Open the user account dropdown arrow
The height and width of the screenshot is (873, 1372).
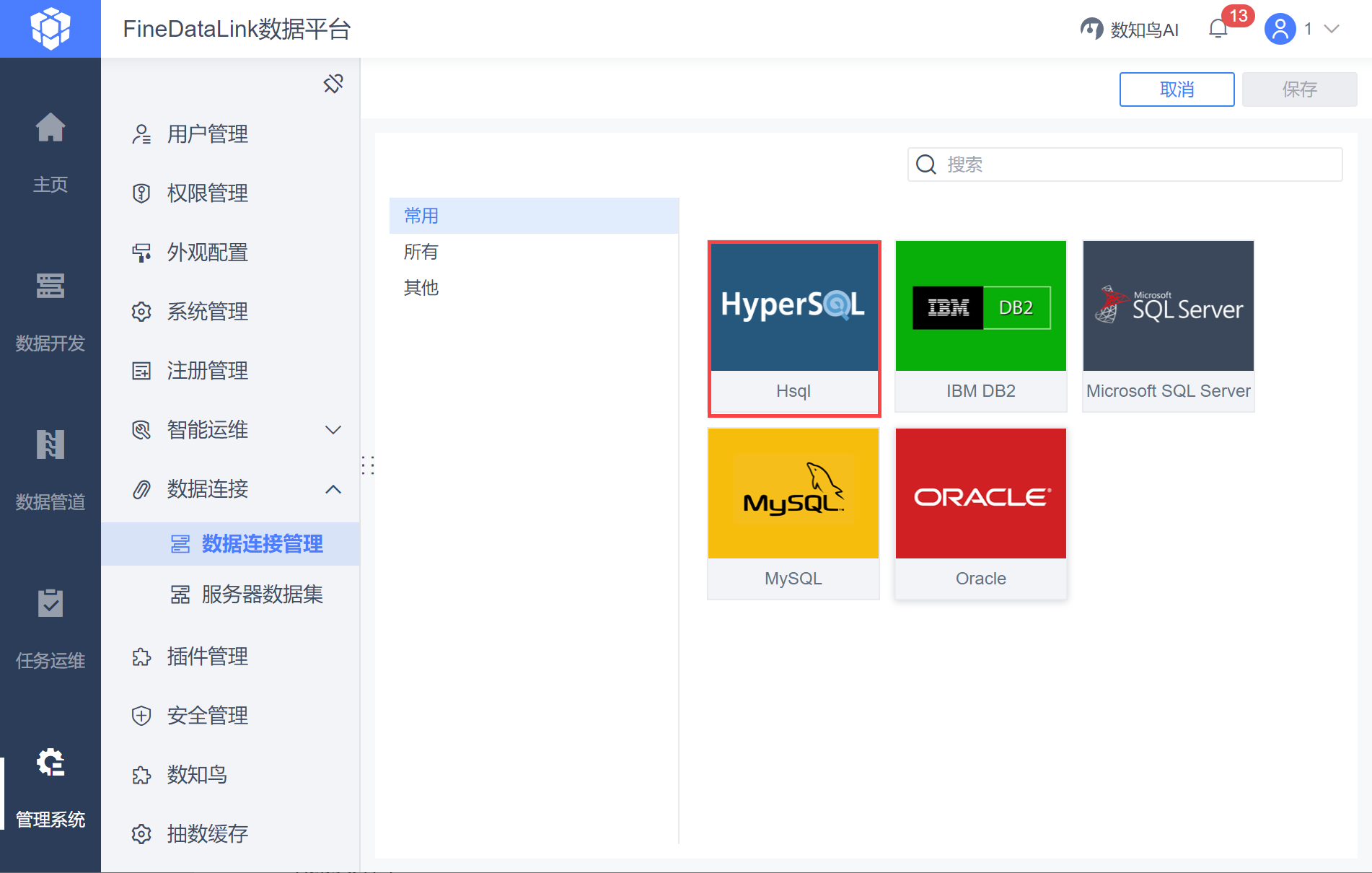coord(1332,29)
